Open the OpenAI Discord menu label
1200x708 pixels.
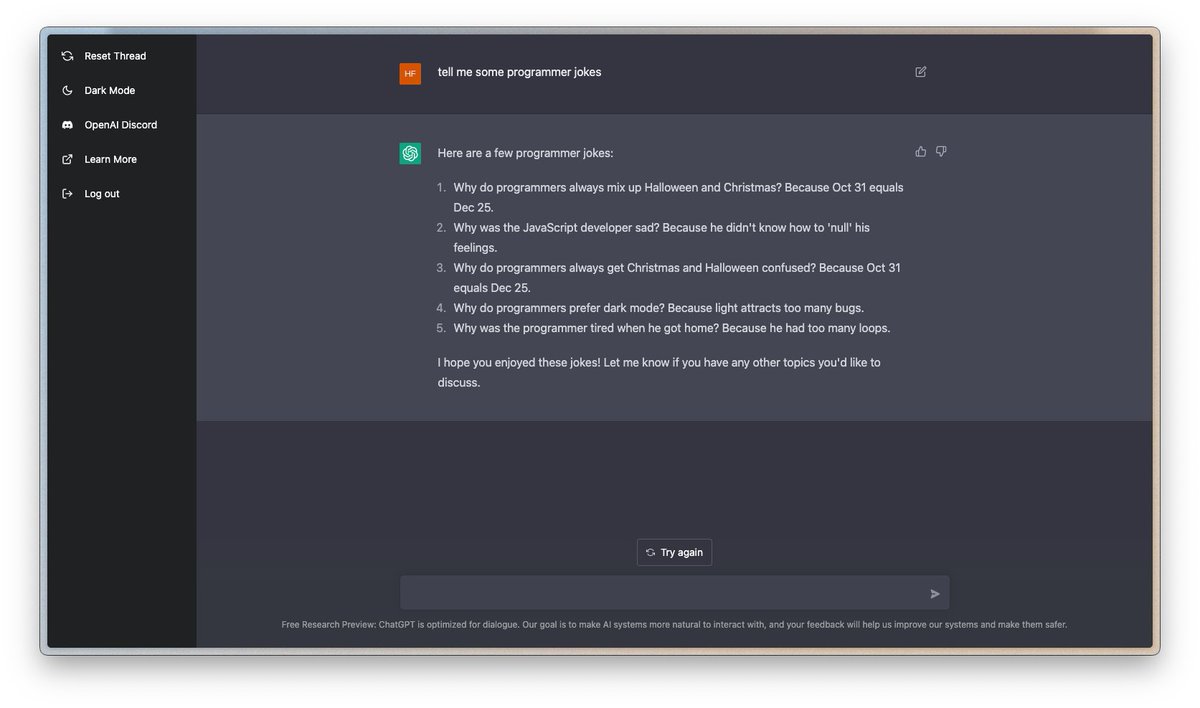(121, 125)
